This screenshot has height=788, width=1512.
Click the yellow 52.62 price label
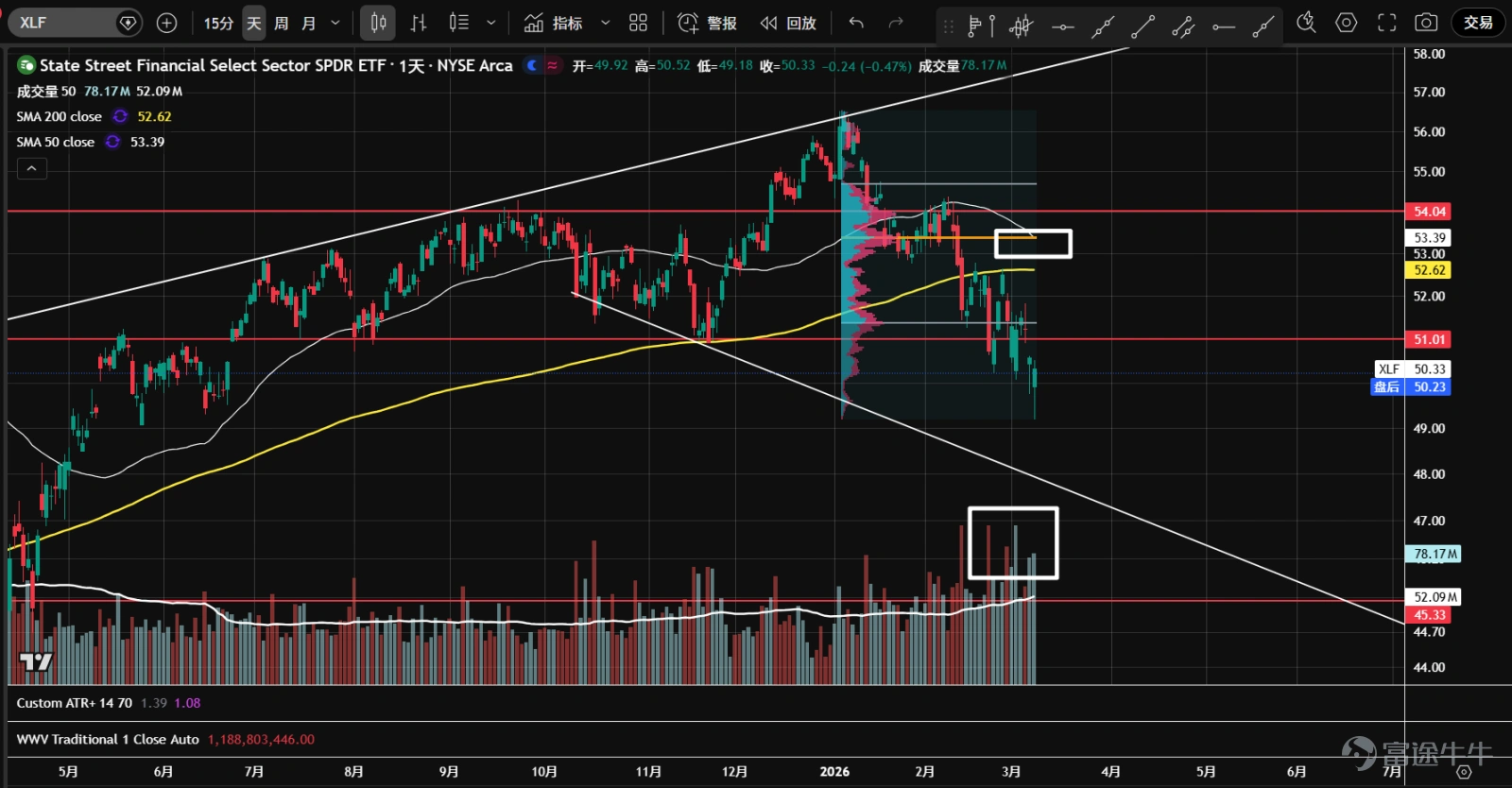[1429, 270]
